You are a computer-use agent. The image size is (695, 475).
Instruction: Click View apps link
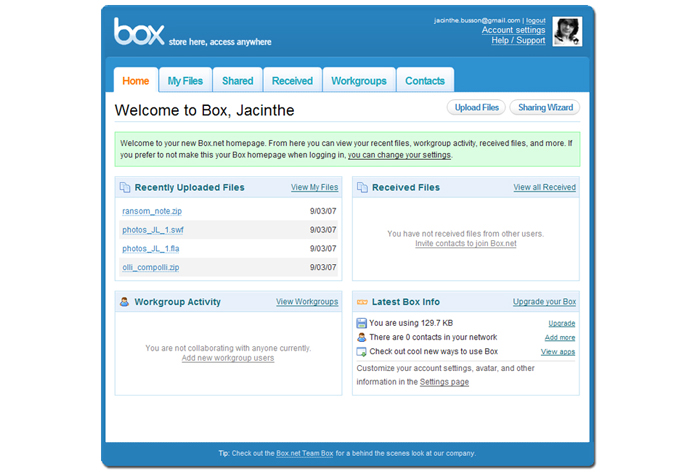558,352
